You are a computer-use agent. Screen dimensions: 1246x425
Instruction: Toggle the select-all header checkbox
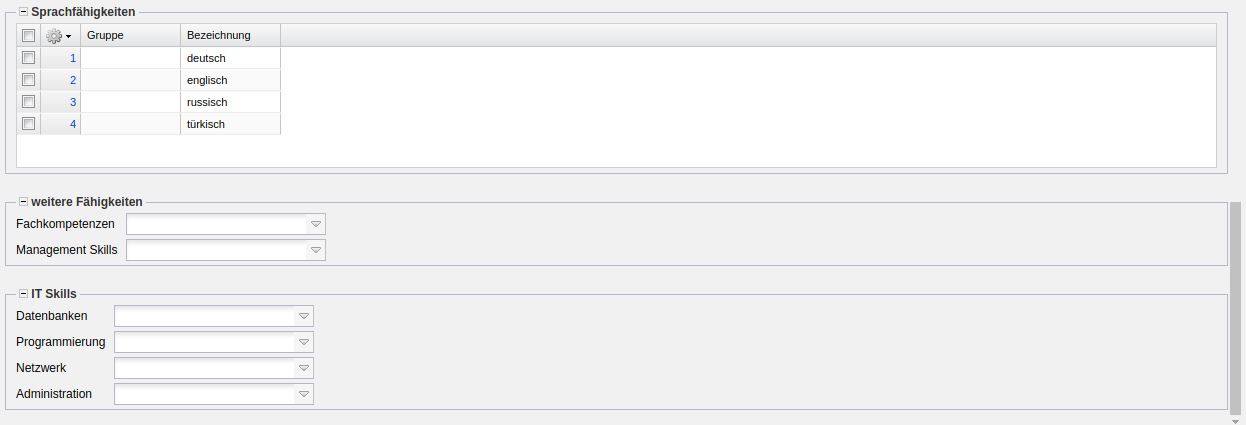28,36
